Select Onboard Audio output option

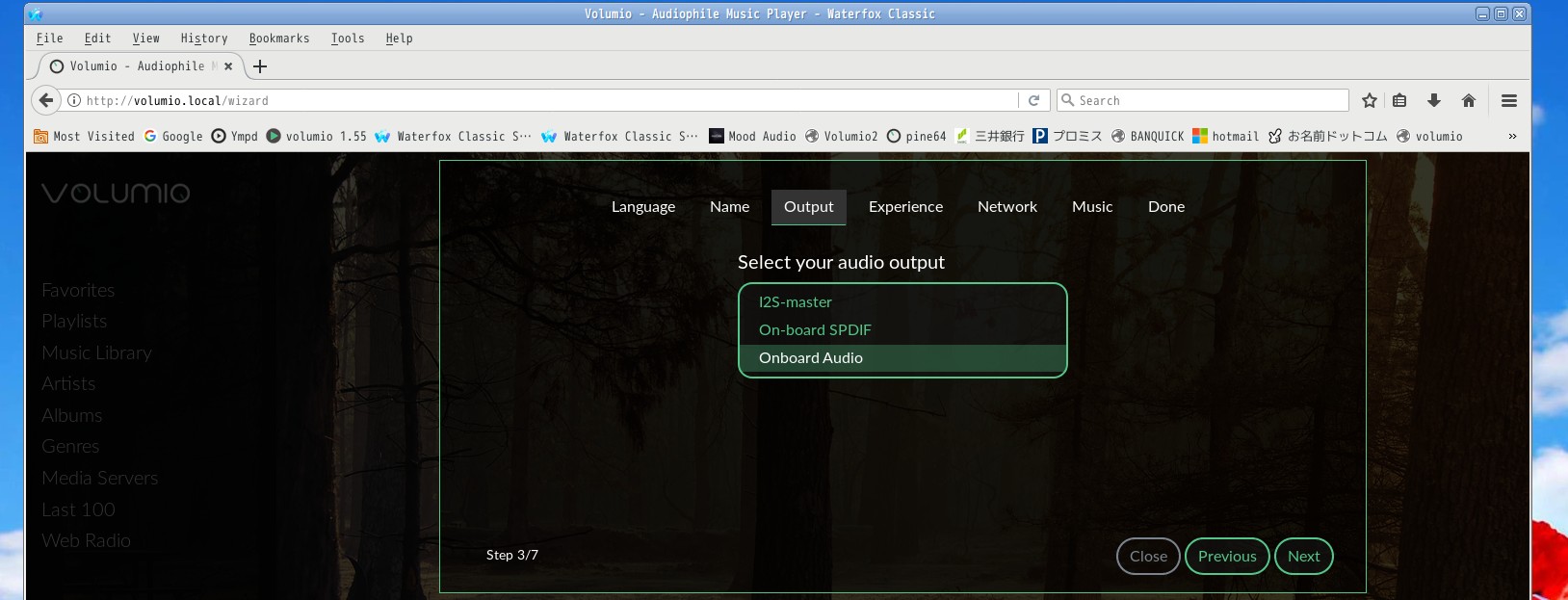(811, 358)
